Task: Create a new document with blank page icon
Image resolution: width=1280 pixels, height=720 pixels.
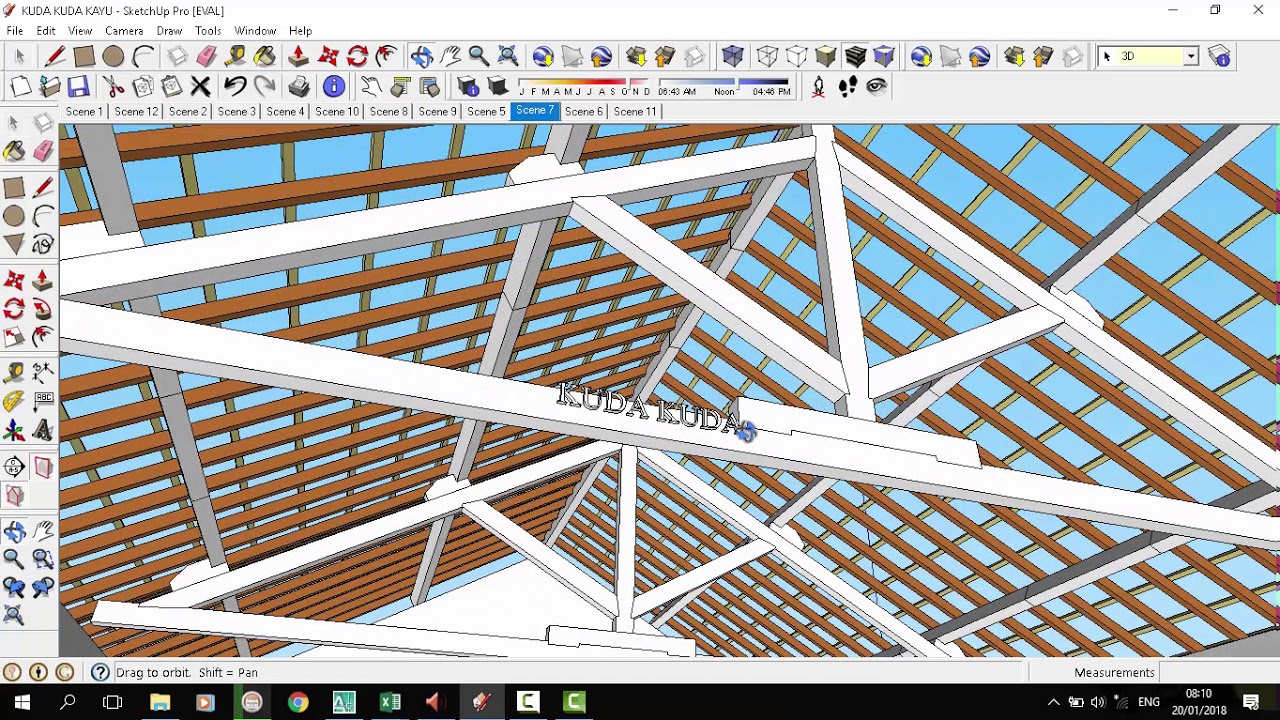Action: (20, 86)
